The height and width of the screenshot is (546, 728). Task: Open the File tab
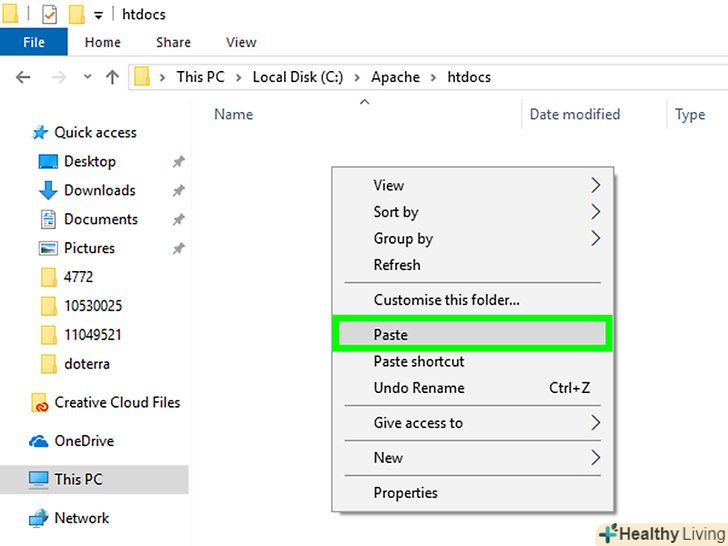coord(34,42)
